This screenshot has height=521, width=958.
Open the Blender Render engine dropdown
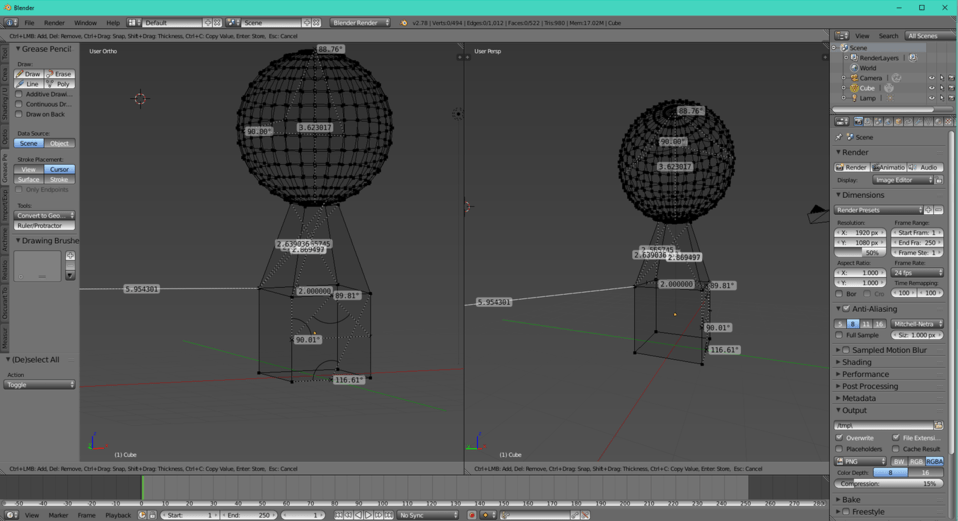(360, 23)
